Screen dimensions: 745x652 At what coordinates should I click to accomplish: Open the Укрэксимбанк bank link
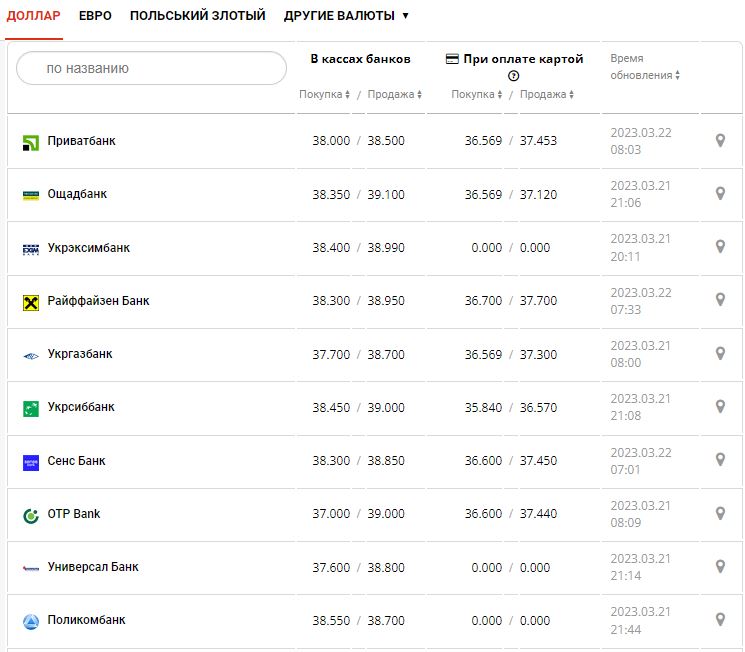(88, 248)
